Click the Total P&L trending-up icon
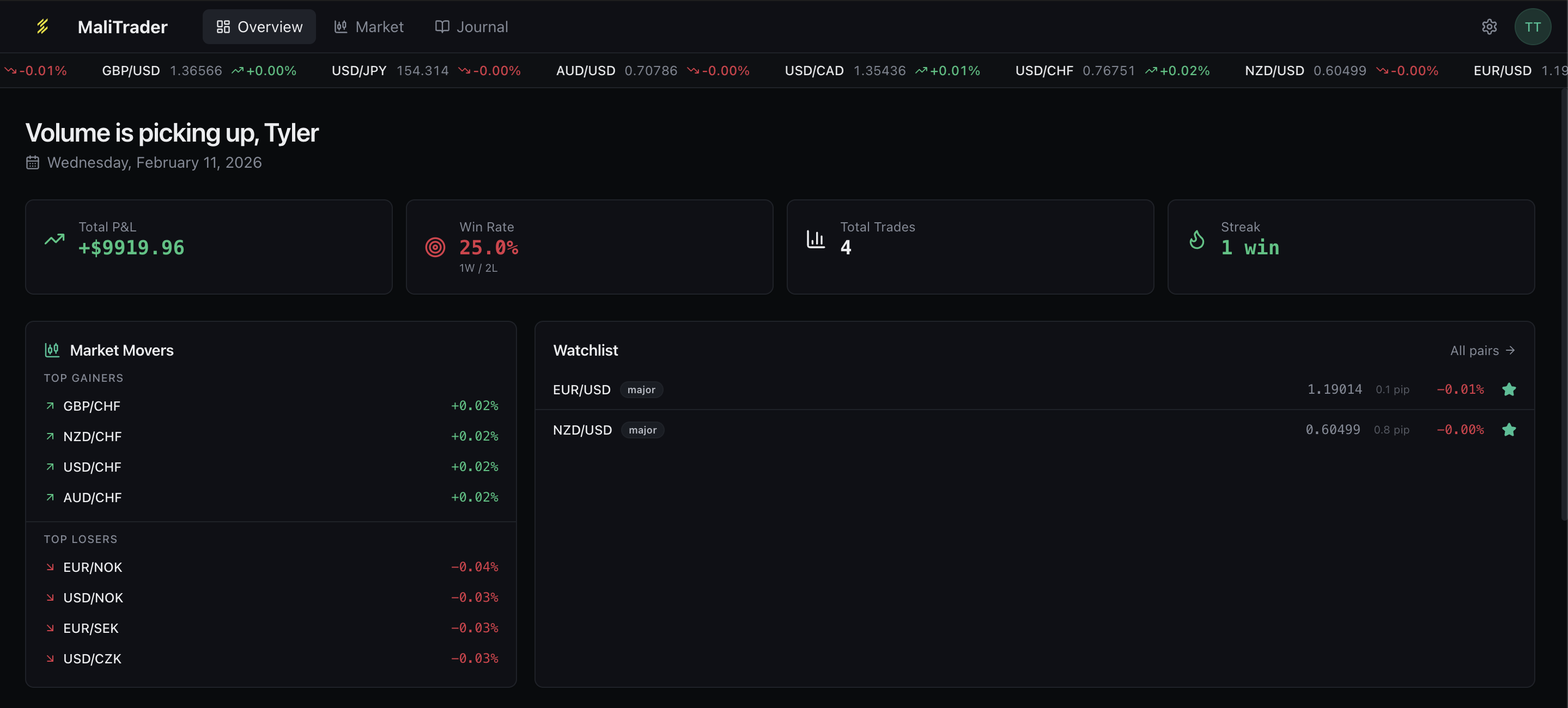 (x=54, y=240)
